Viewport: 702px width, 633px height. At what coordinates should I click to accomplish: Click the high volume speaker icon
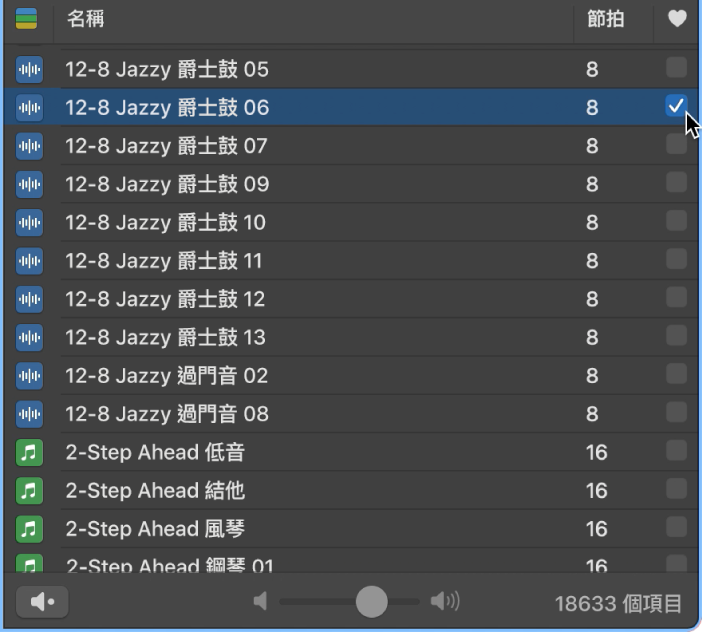[445, 601]
